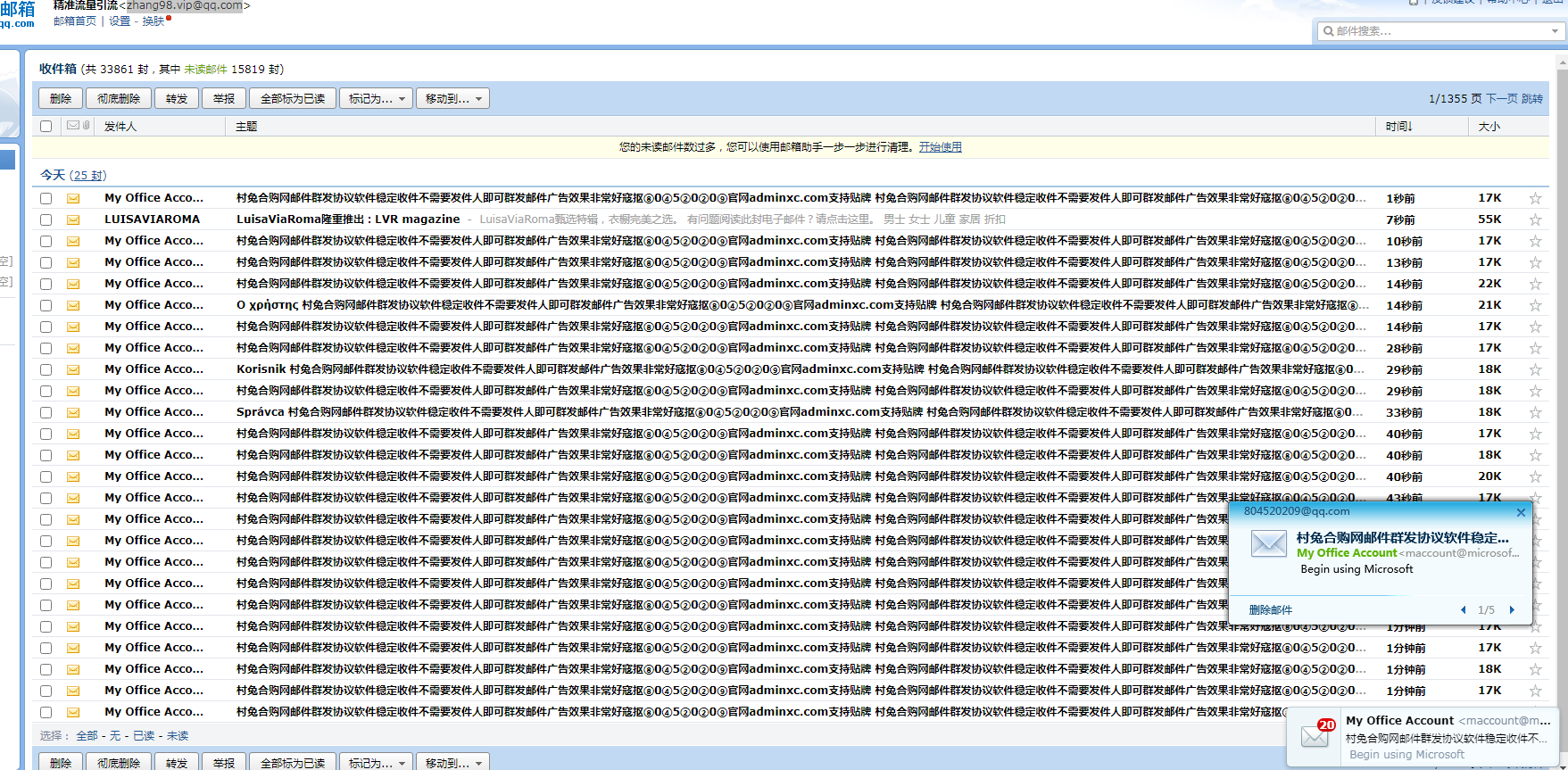Open the LuisaViaRoma LVR magazine email subject
Image resolution: width=1568 pixels, height=770 pixels.
click(x=348, y=219)
